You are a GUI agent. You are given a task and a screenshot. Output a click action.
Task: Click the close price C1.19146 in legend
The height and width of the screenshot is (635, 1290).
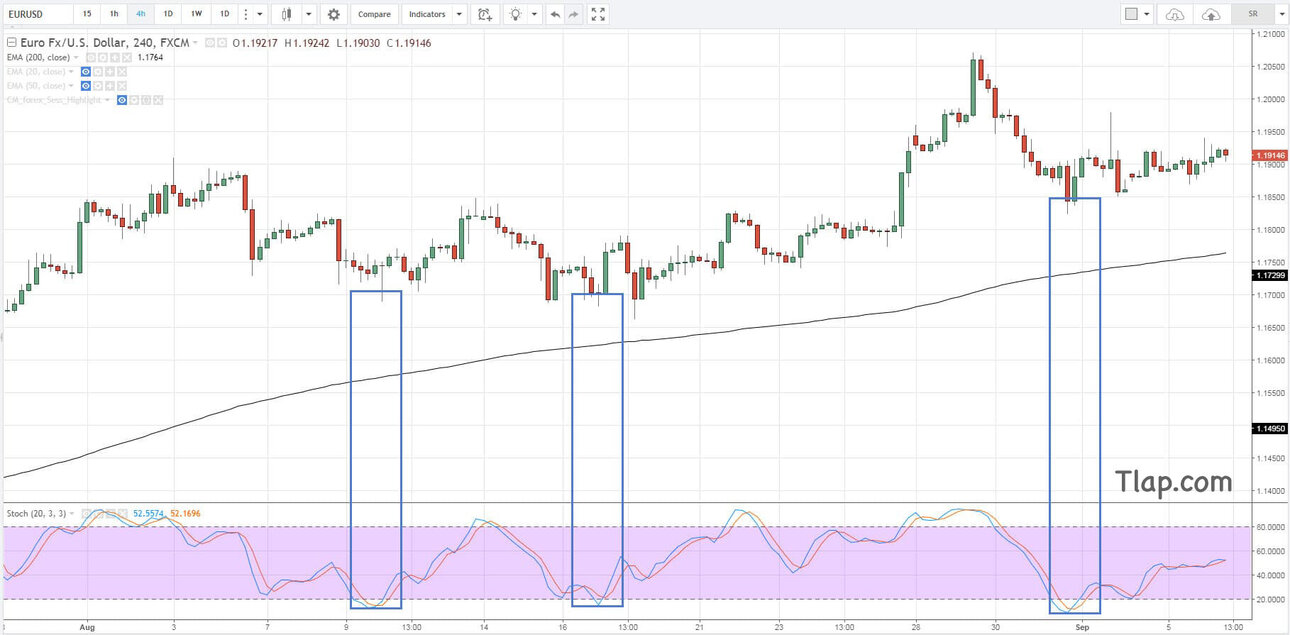[410, 43]
